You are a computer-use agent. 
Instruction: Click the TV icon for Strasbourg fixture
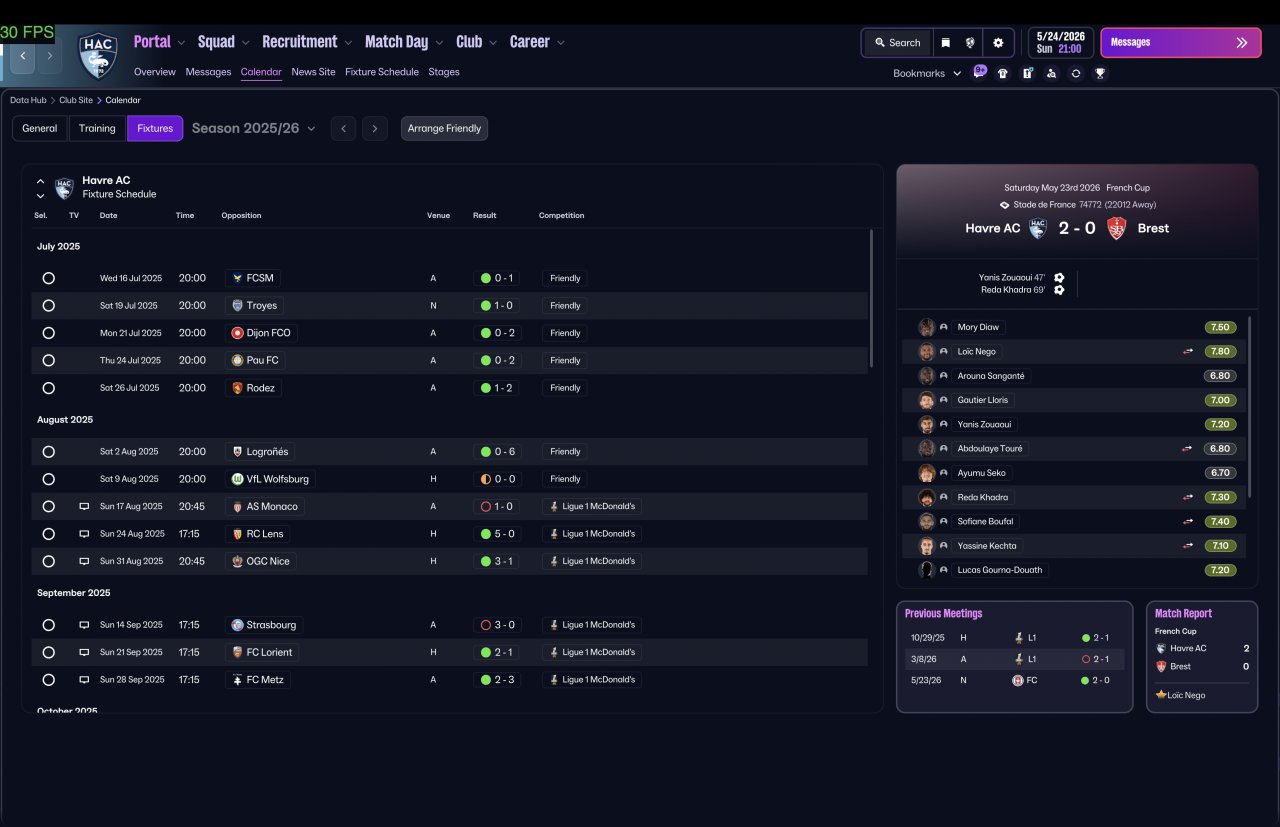pyautogui.click(x=84, y=625)
